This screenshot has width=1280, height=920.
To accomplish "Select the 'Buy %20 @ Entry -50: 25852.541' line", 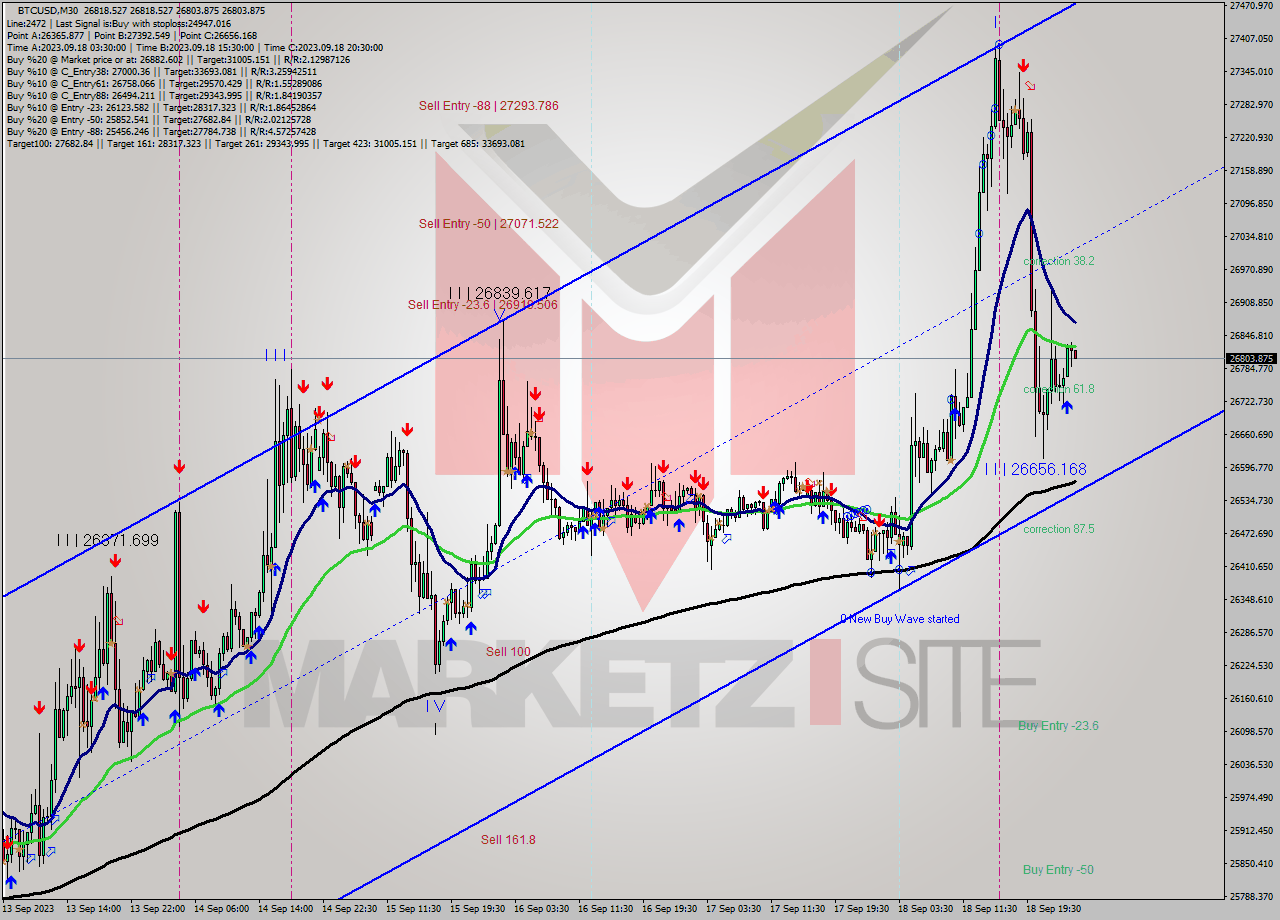I will (x=161, y=119).
